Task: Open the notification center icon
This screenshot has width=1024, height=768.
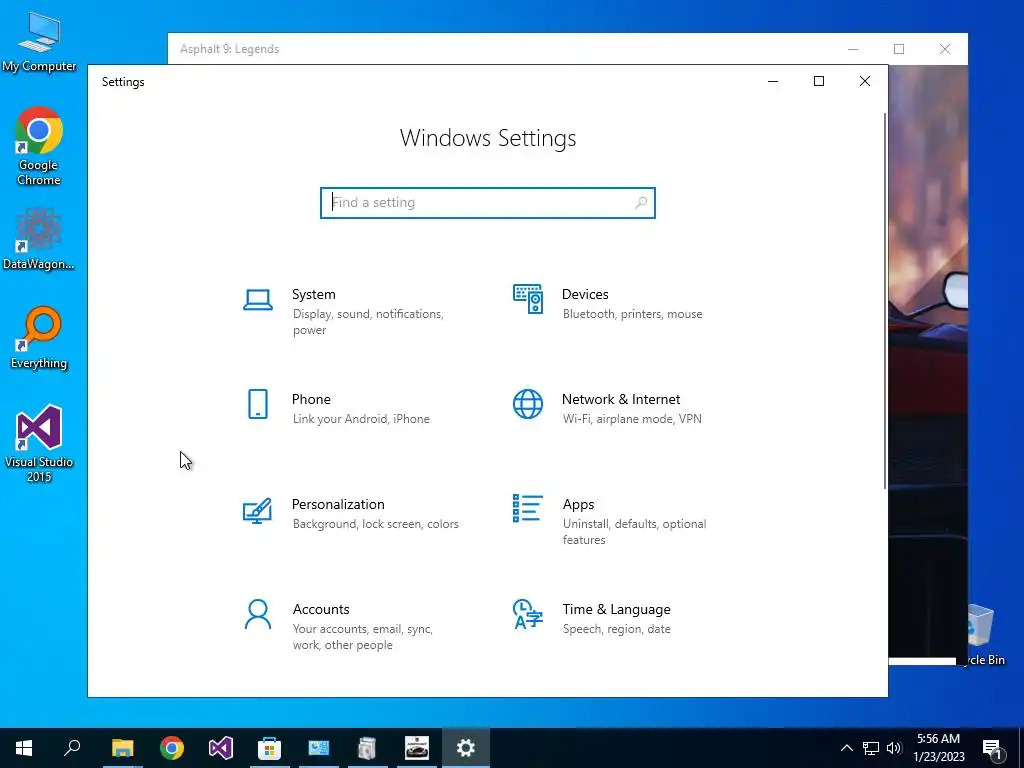Action: coord(992,748)
